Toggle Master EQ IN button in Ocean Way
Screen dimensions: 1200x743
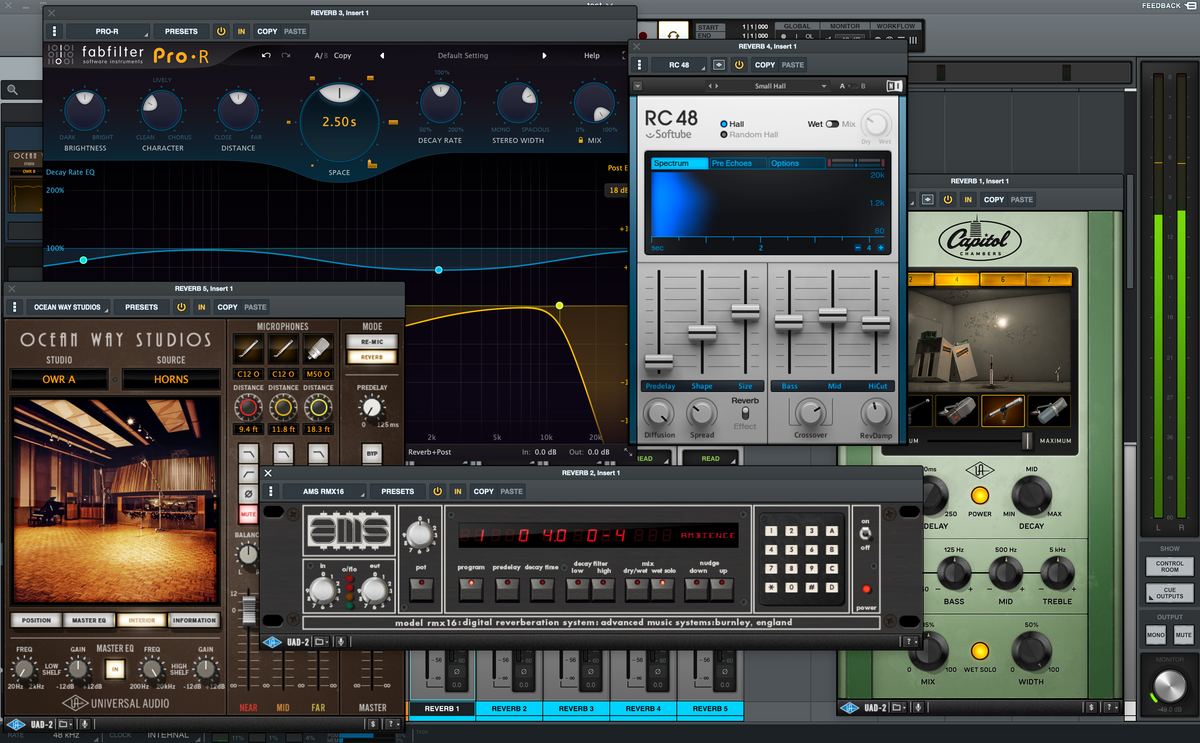(x=115, y=668)
